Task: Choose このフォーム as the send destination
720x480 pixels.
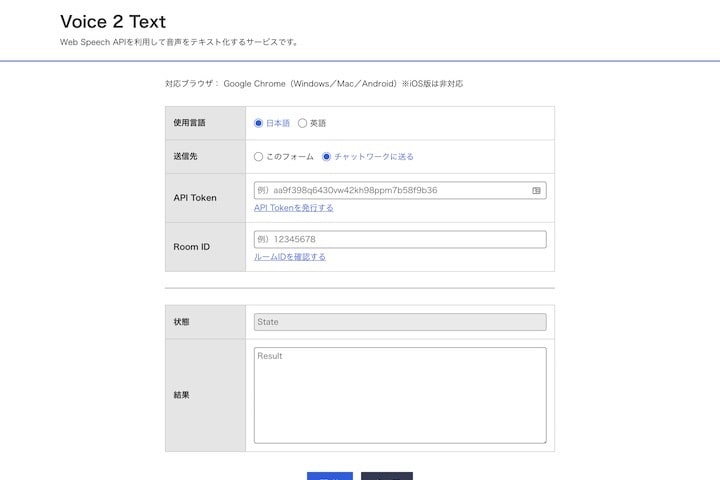Action: 258,157
